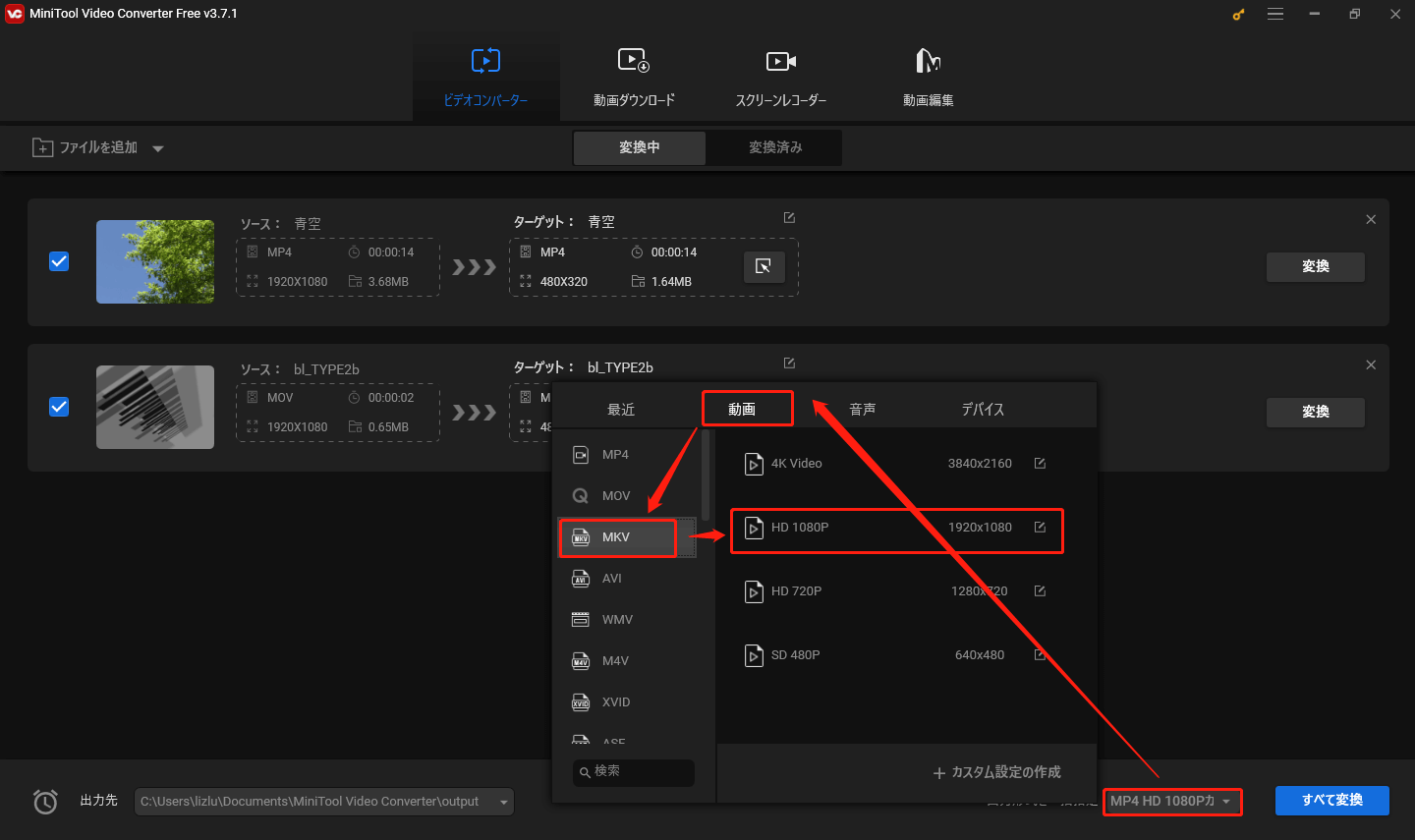Select WMV format in list
The image size is (1415, 840).
coord(629,620)
